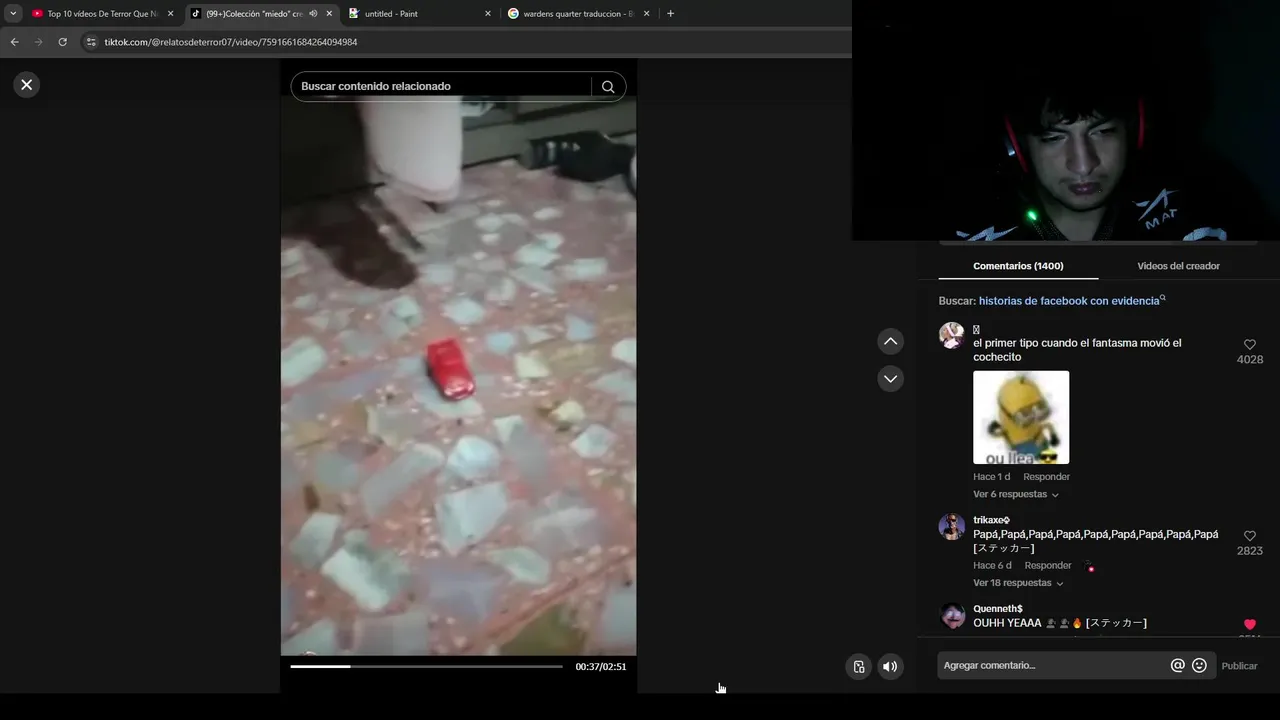
Task: Open the tab search dropdown arrow
Action: click(x=13, y=14)
